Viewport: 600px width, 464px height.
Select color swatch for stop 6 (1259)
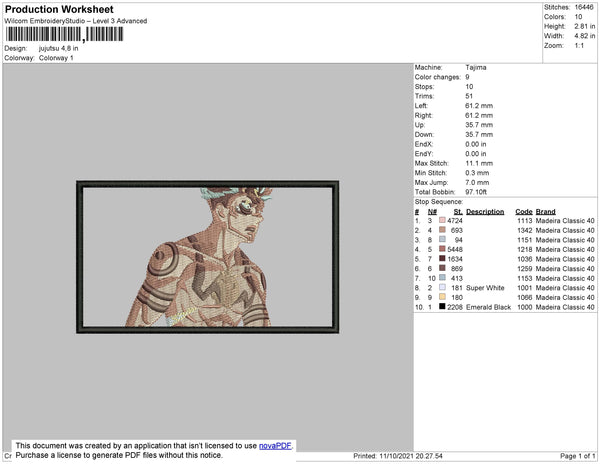click(442, 268)
